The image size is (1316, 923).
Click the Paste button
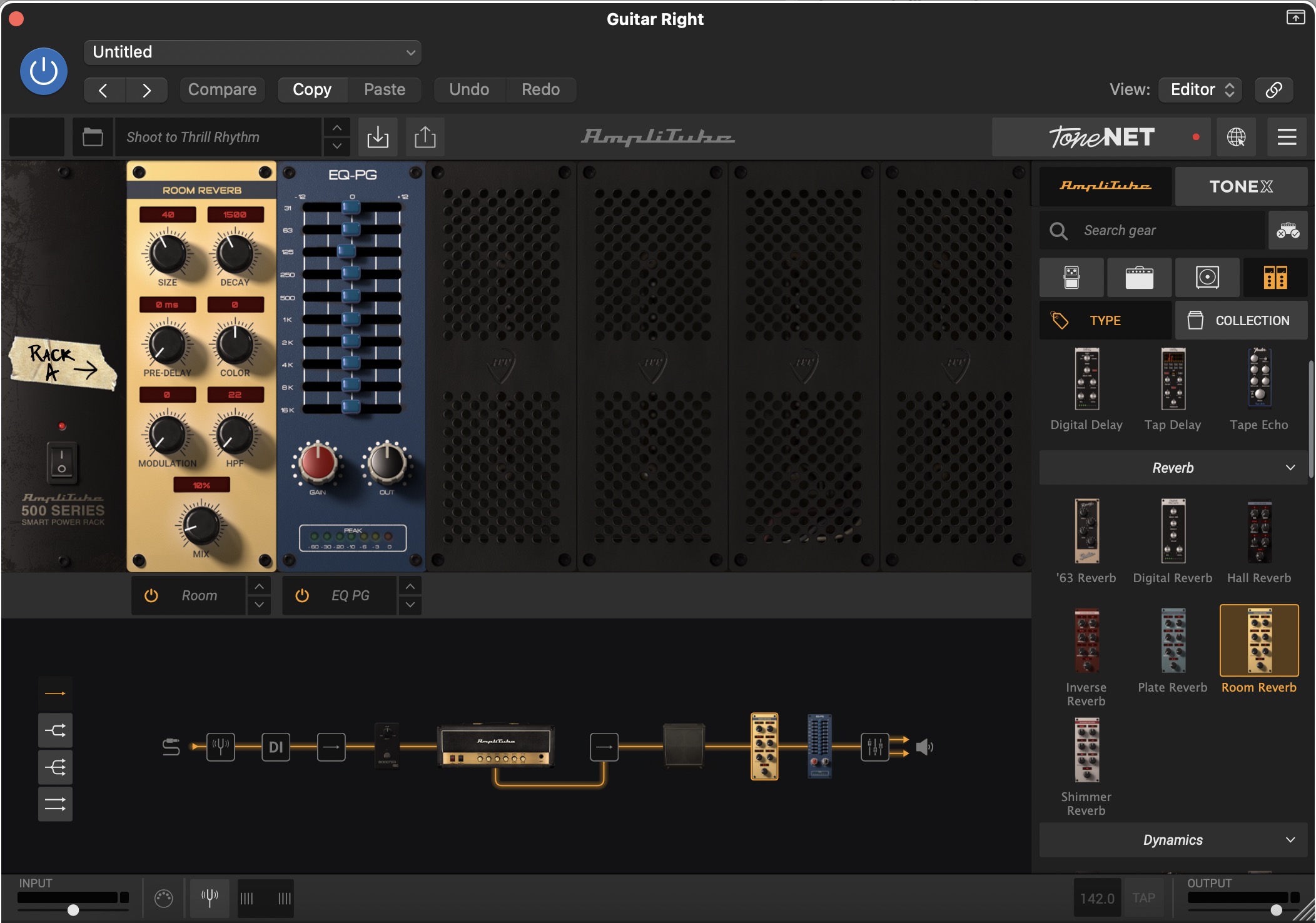coord(385,89)
